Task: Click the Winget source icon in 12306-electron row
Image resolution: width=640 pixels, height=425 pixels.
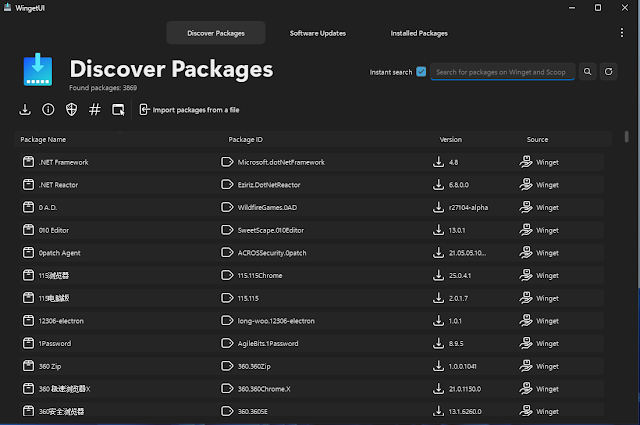Action: (526, 321)
